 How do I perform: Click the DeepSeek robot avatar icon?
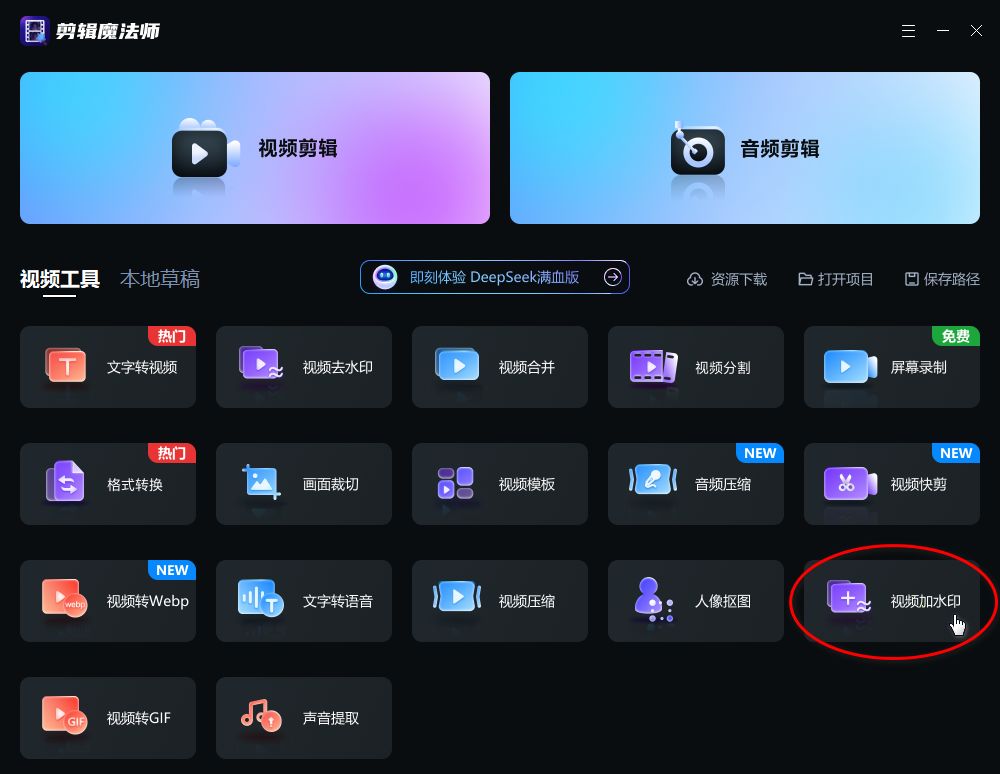pyautogui.click(x=385, y=277)
